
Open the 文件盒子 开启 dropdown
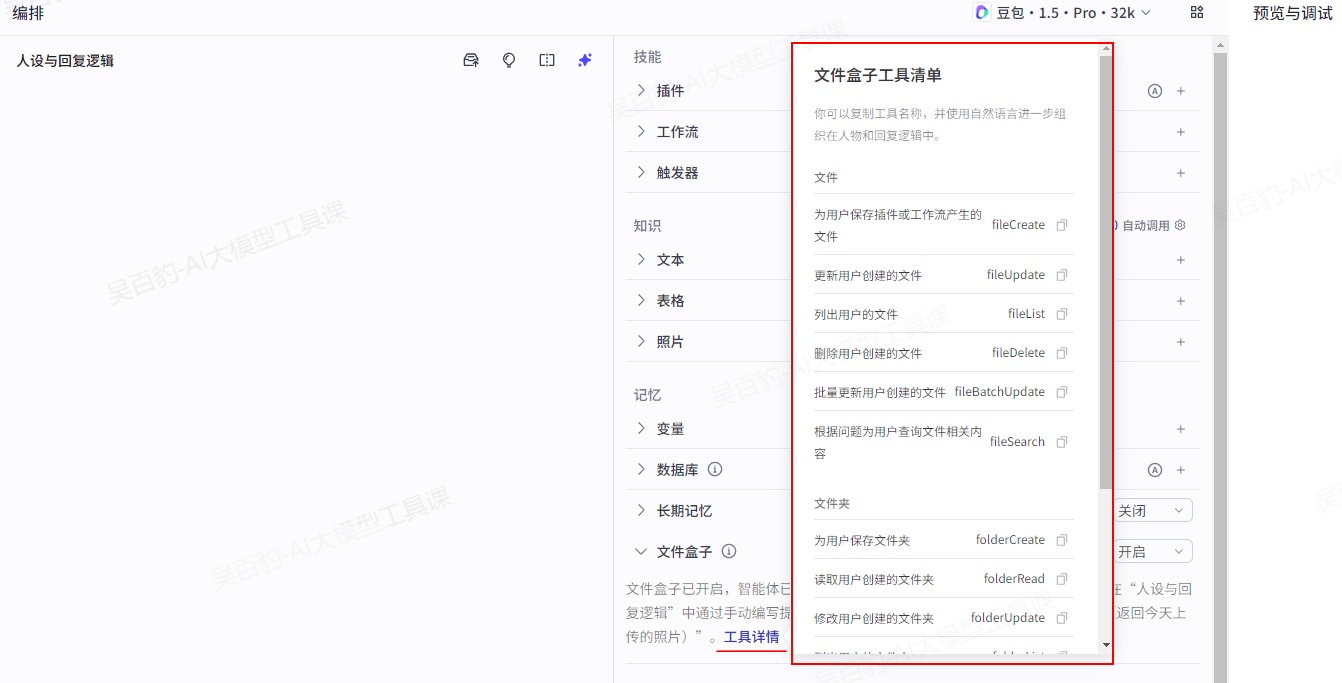click(1153, 552)
